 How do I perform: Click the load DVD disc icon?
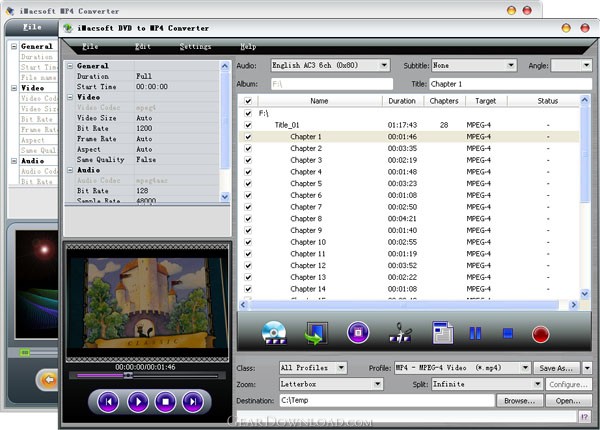point(274,333)
